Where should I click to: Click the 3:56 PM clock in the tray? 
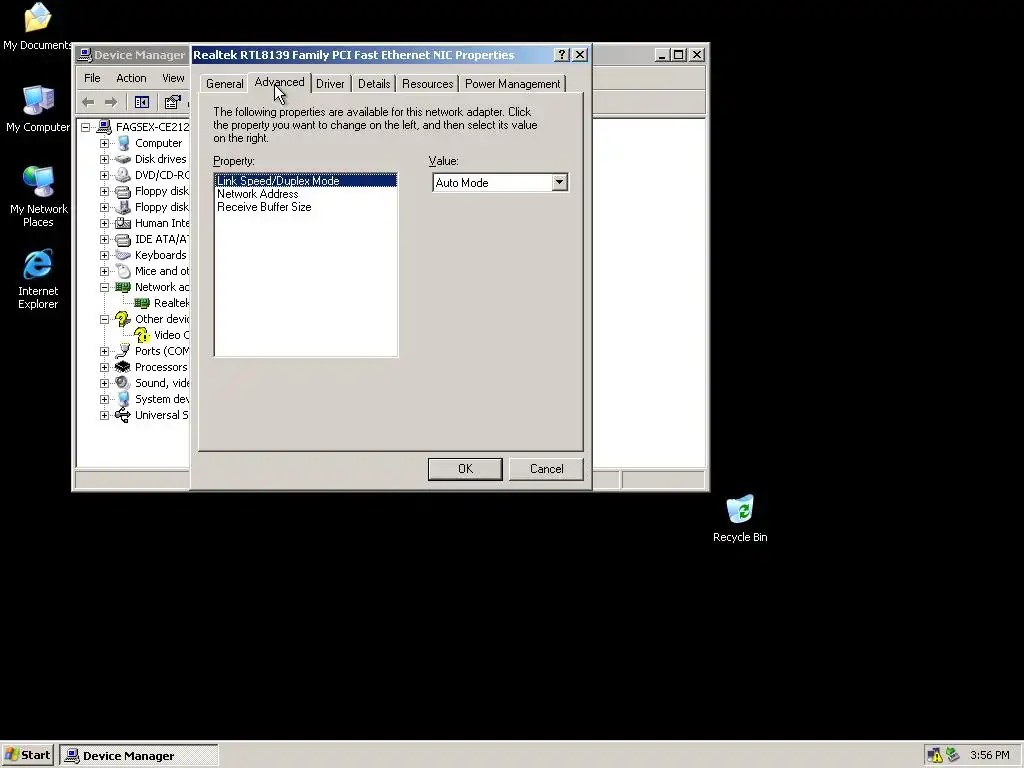(x=989, y=756)
